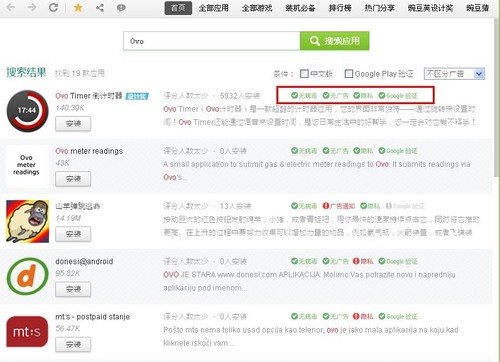Open the orange d donesi app icon
This screenshot has width=500, height=362.
tap(28, 276)
